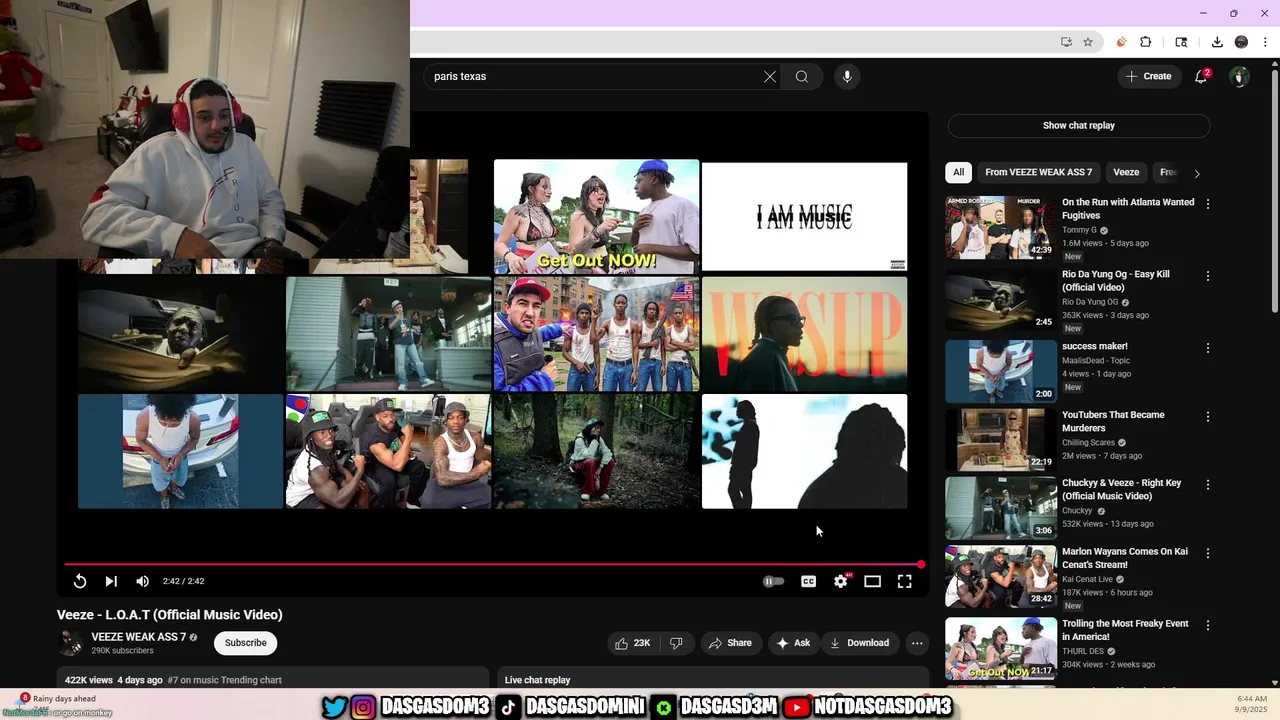Open options for success maker! video

1207,348
